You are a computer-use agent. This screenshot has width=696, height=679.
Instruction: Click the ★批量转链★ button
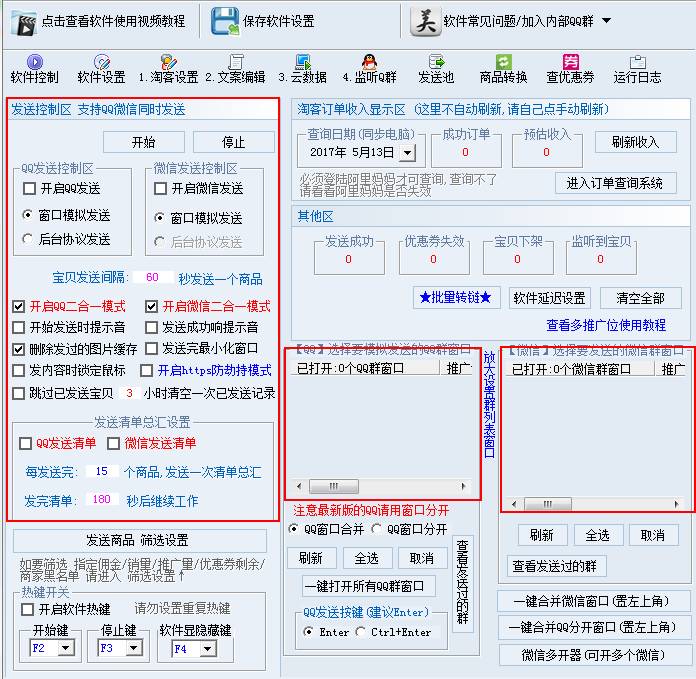[x=455, y=297]
